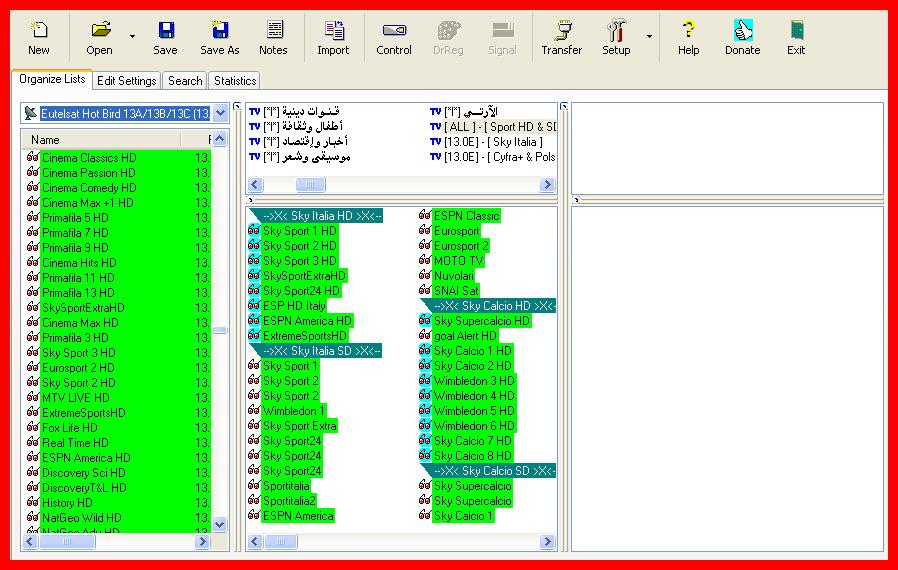Open the Control tool
Screen dimensions: 898x570
[394, 38]
